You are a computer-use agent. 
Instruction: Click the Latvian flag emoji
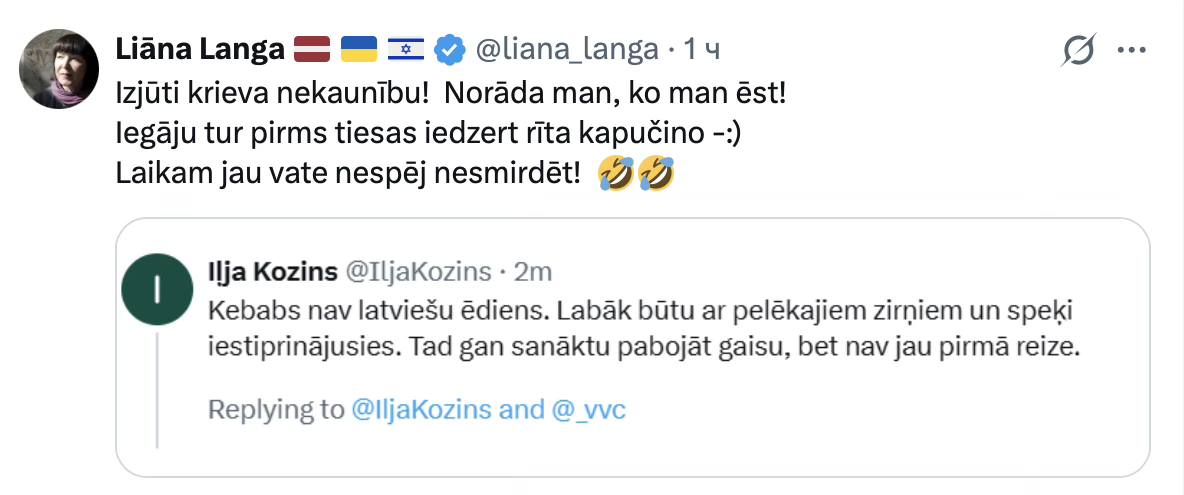(x=312, y=48)
